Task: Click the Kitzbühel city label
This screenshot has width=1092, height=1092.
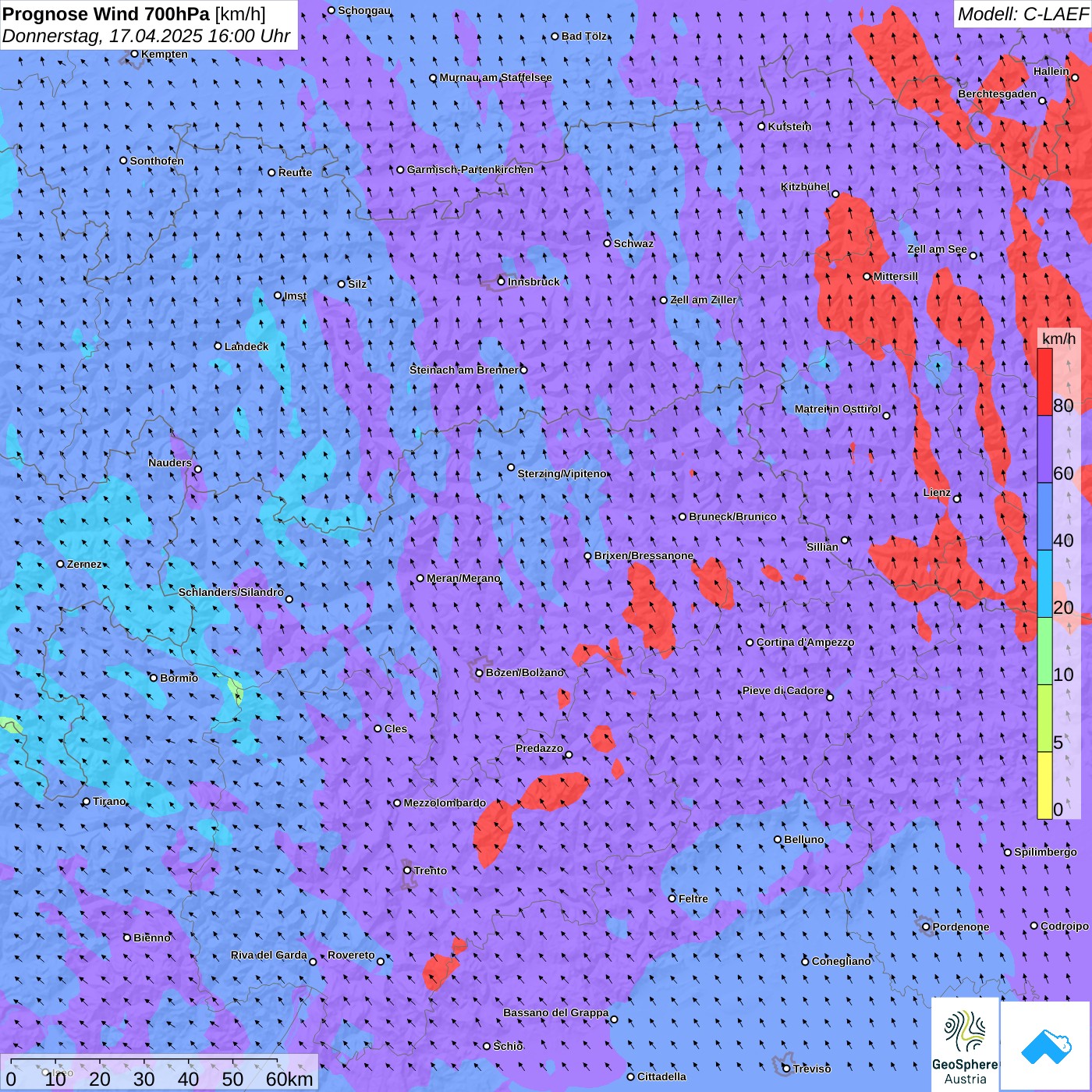Action: [805, 187]
